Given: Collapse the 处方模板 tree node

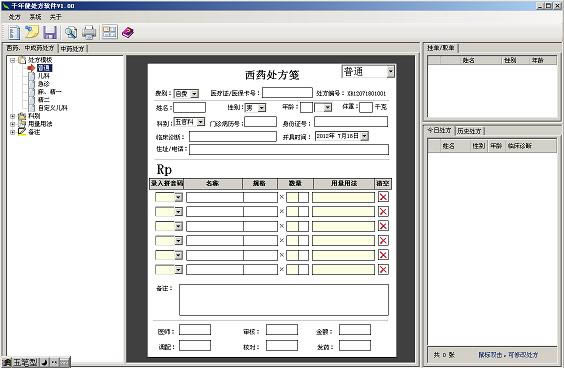Looking at the screenshot, I should coord(13,60).
